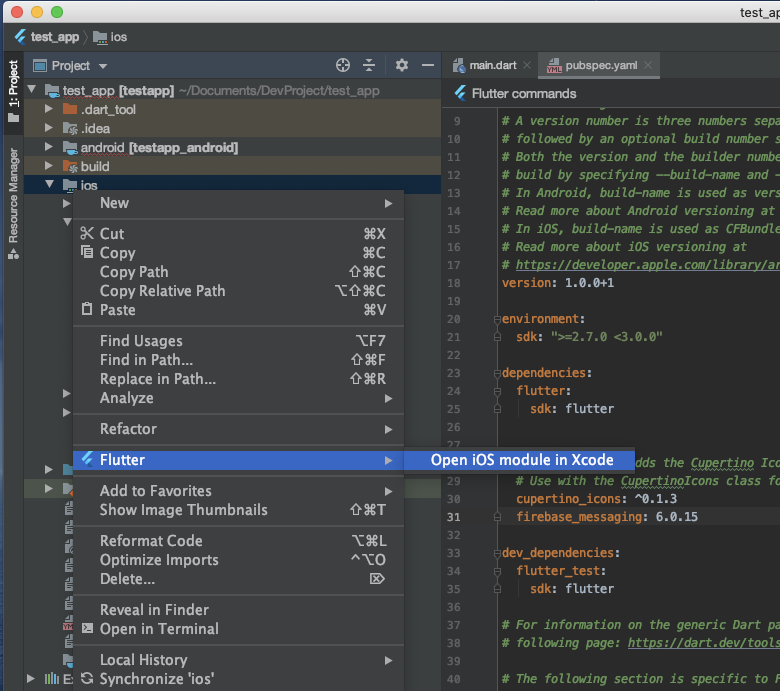Switch to the pubspec.yaml tab

[599, 65]
